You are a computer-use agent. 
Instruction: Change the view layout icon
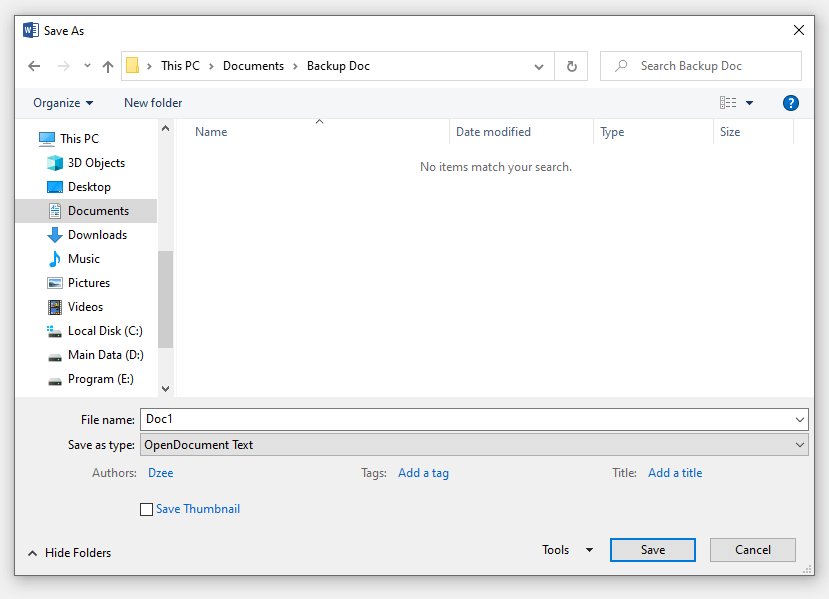tap(728, 103)
